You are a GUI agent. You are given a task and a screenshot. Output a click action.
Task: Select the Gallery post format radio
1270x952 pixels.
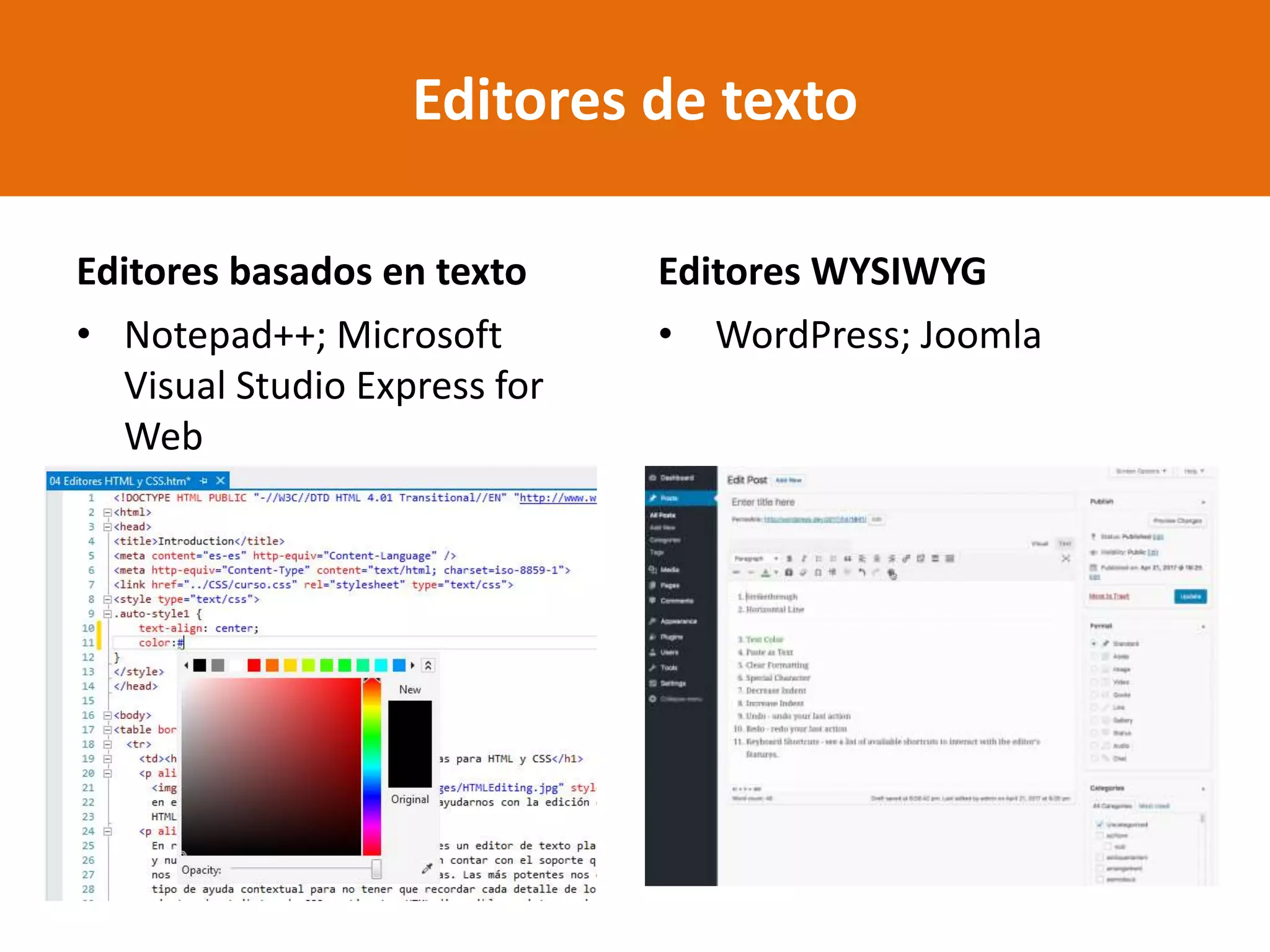pos(1094,720)
